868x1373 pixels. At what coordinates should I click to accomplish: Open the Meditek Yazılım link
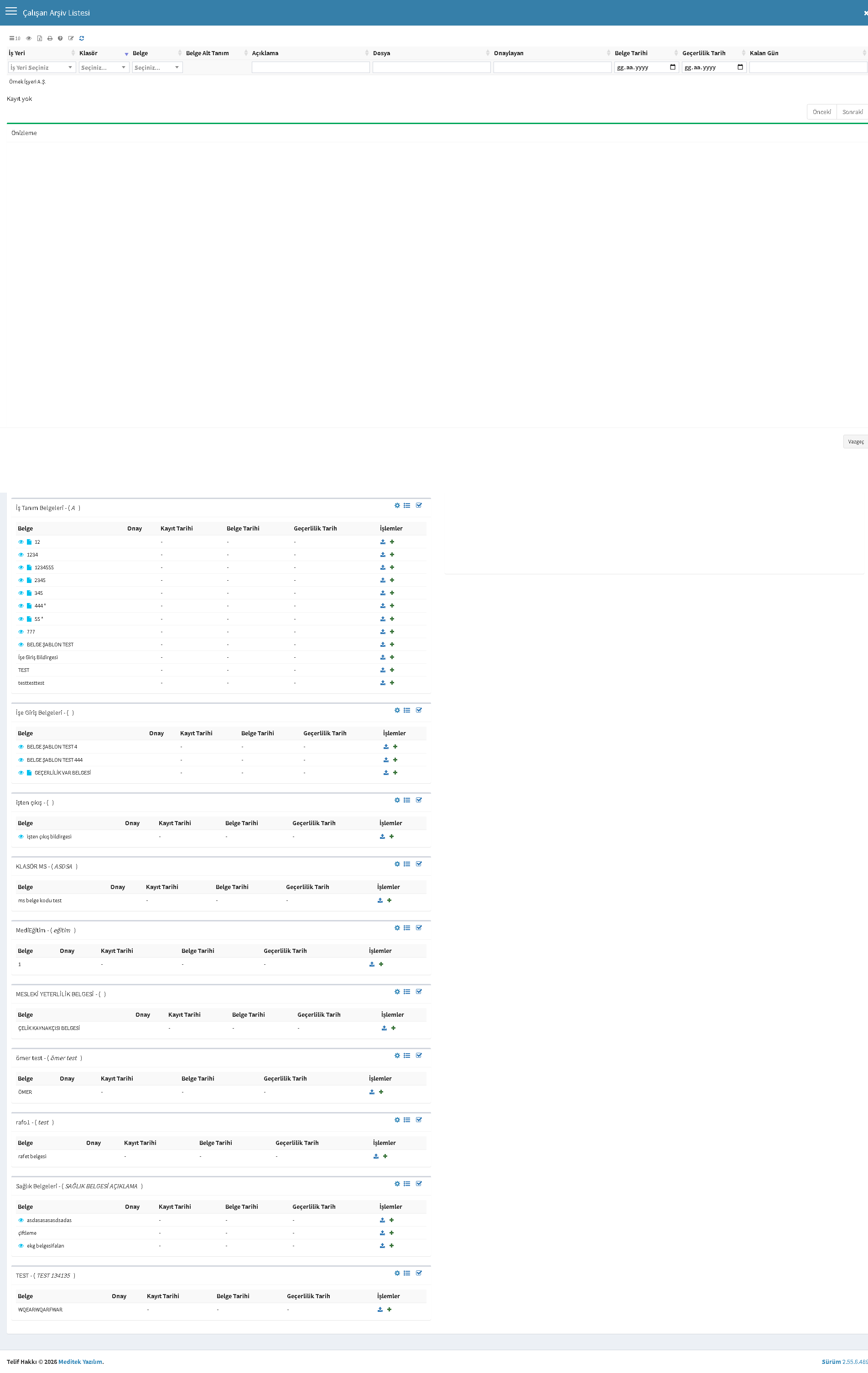tap(80, 1362)
